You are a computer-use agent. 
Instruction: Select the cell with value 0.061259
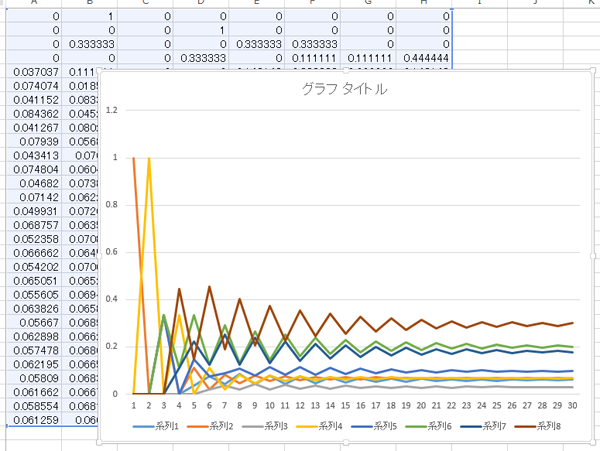[34, 420]
